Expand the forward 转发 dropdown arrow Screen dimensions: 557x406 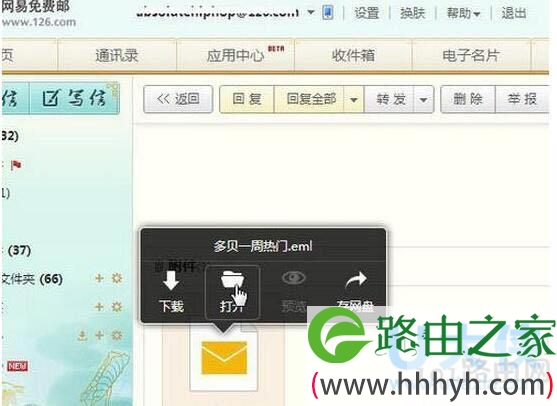click(x=423, y=99)
